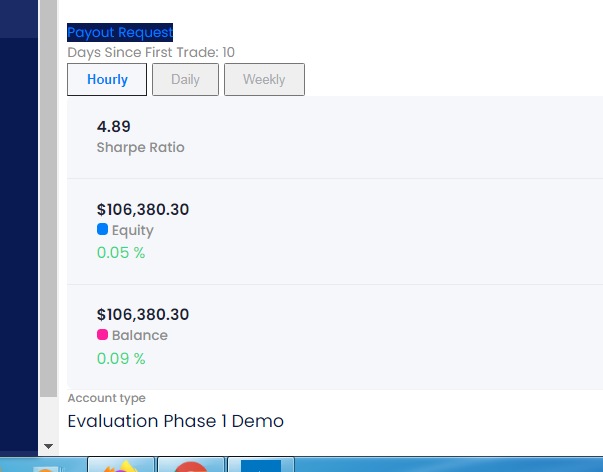Click the Sharpe Ratio label
The height and width of the screenshot is (472, 603).
(x=140, y=147)
